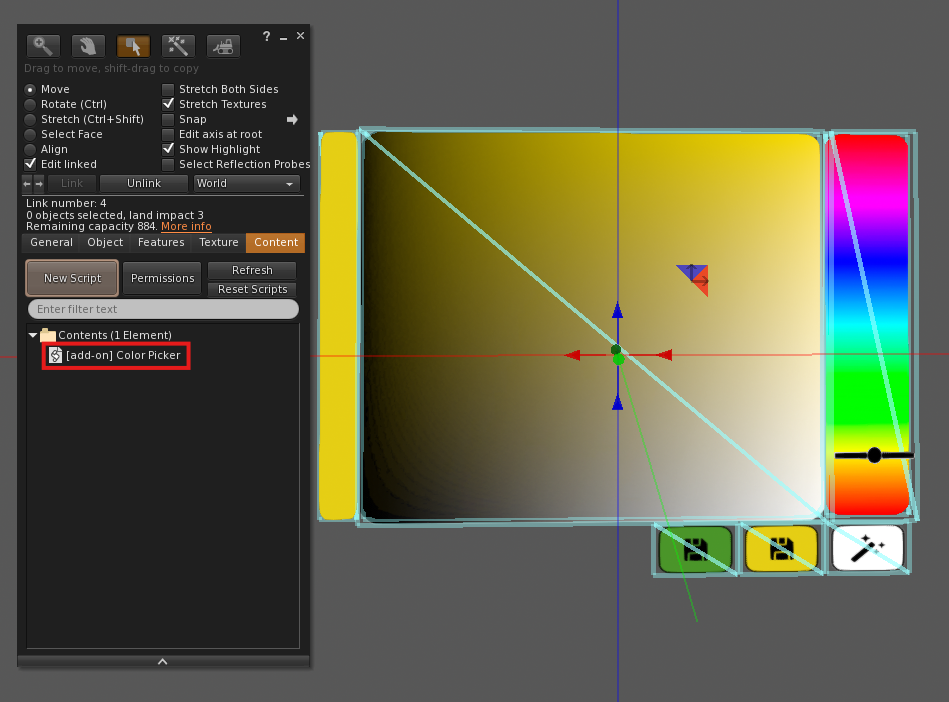Open the Features tab
Screen dimensions: 949x702
pyautogui.click(x=161, y=242)
